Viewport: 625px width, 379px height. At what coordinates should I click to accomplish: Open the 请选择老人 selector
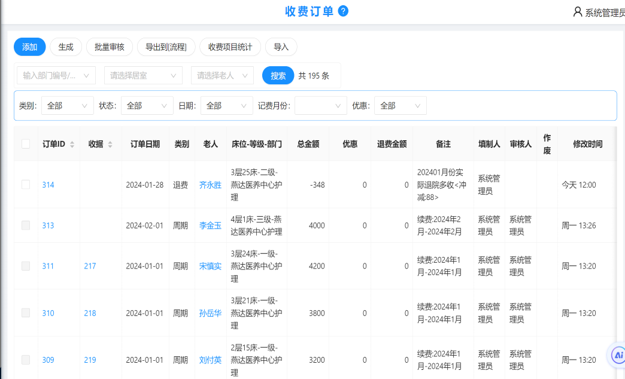tap(222, 75)
